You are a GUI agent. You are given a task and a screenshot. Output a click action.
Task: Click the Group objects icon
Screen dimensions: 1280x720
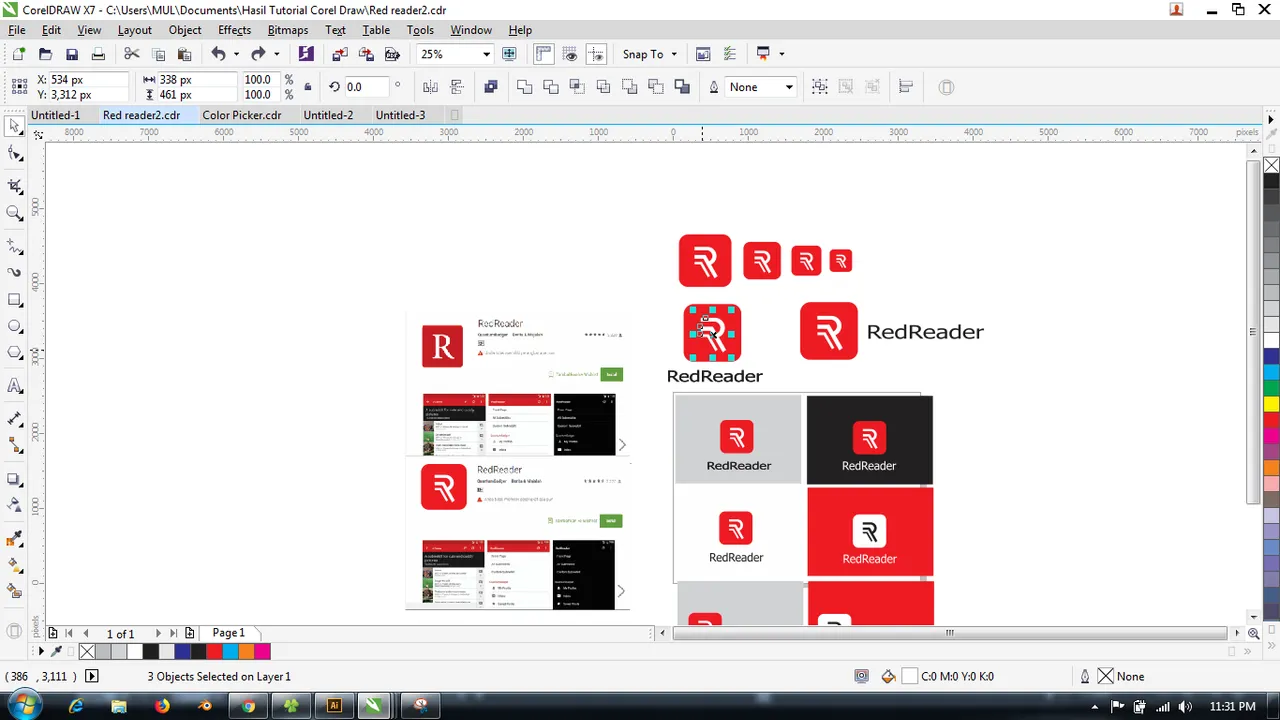pos(820,87)
